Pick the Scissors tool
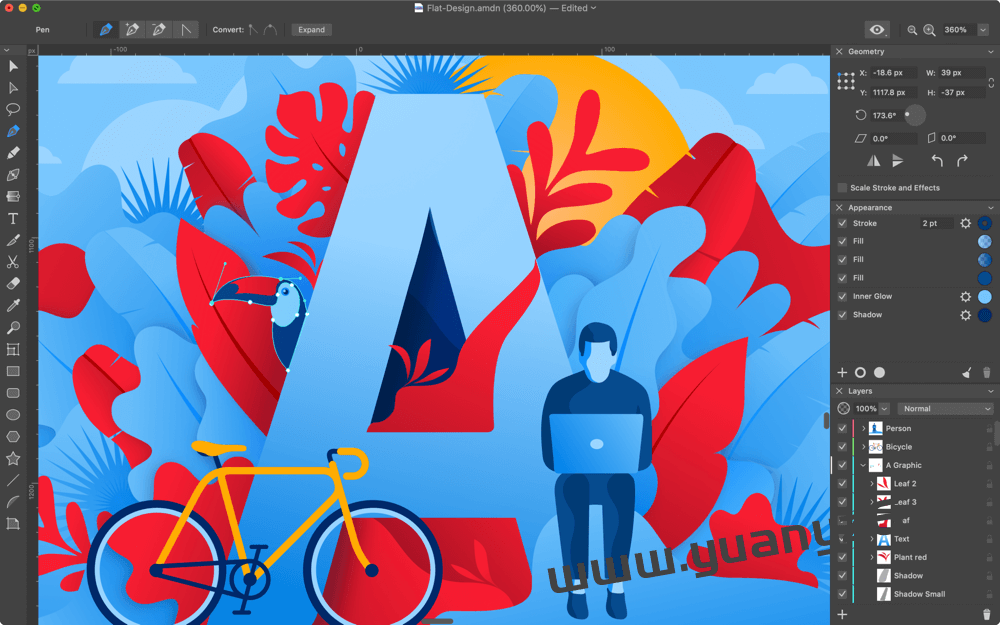 (13, 262)
